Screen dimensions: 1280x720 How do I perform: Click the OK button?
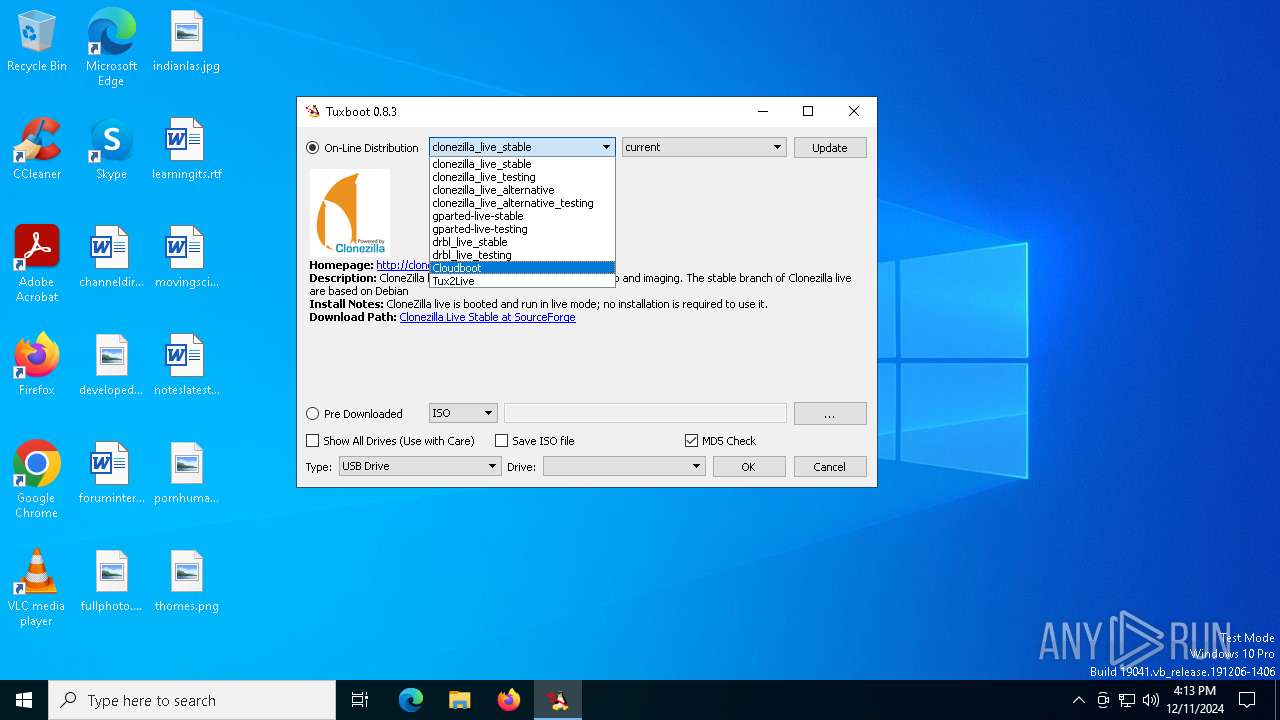click(x=748, y=467)
